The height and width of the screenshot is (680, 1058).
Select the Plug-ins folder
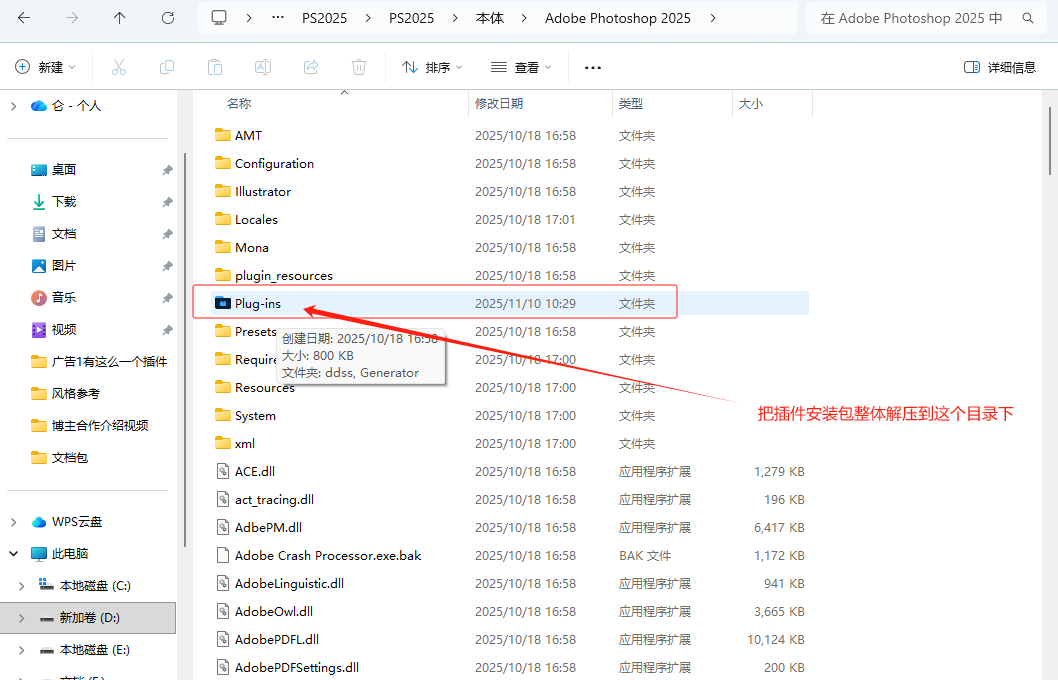258,303
